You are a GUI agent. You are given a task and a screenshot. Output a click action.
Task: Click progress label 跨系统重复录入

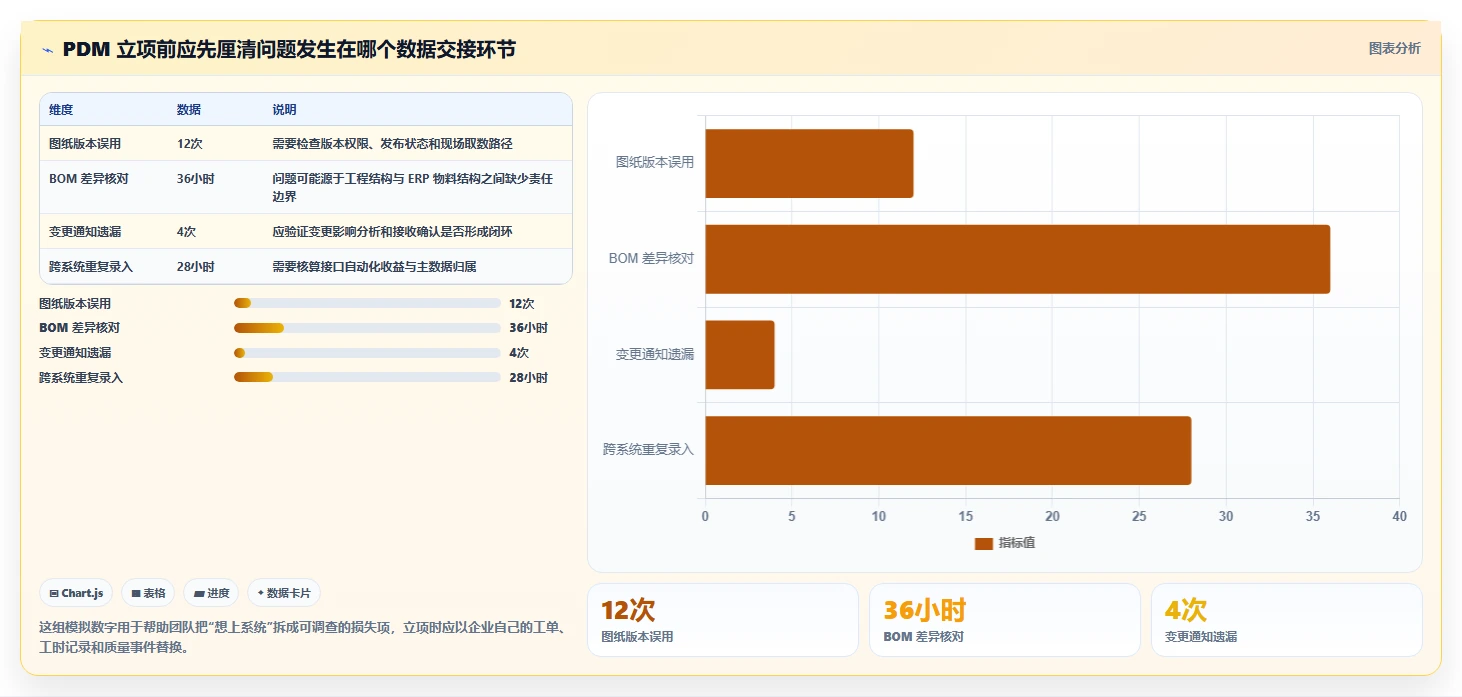[81, 378]
